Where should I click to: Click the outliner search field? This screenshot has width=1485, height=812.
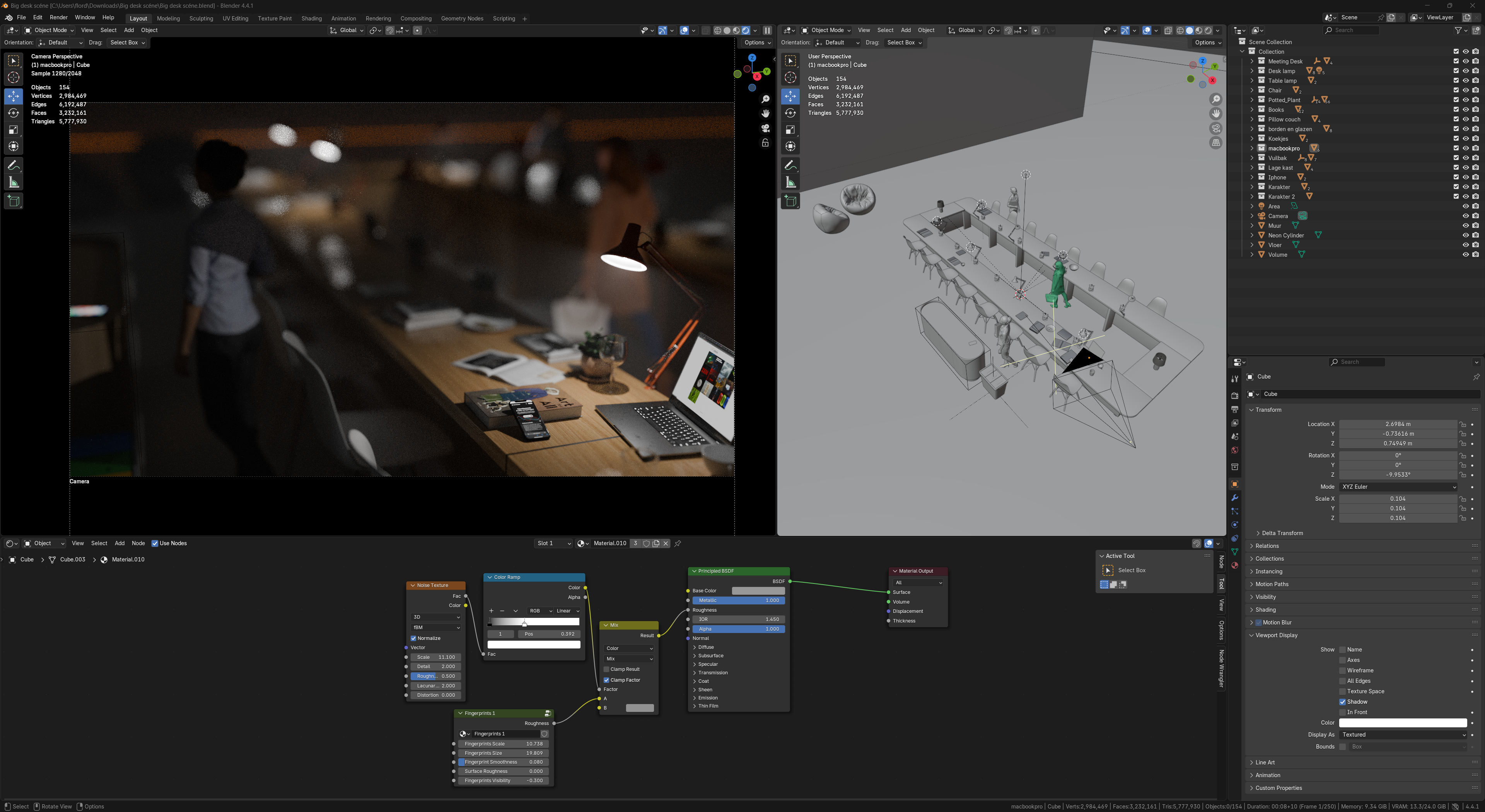(x=1351, y=31)
